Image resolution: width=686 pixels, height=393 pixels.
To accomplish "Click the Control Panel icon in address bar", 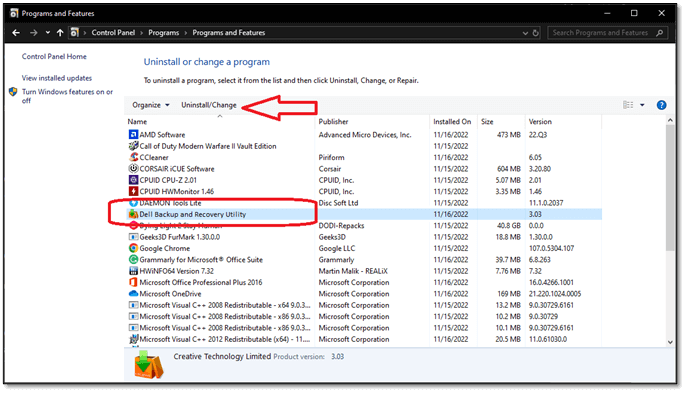I will click(x=75, y=33).
